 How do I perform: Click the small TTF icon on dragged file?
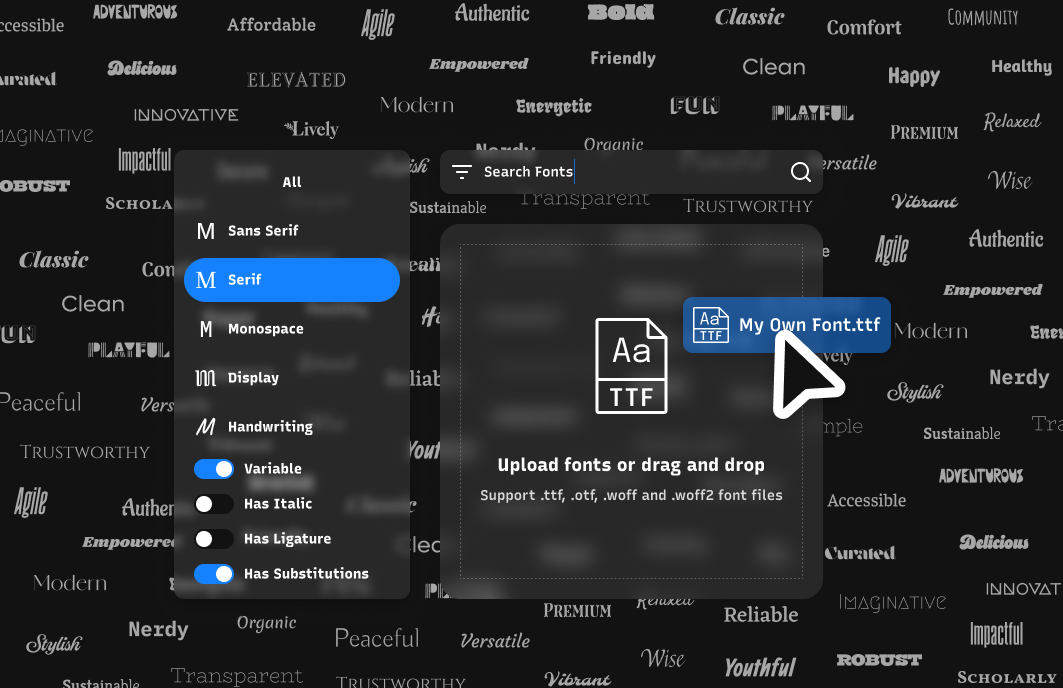click(x=711, y=325)
